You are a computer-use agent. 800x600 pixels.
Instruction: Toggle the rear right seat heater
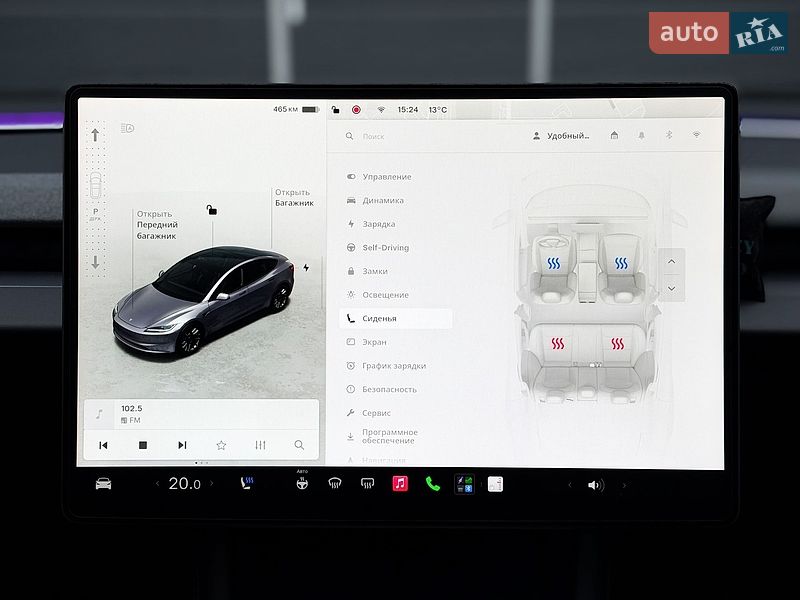[x=617, y=343]
